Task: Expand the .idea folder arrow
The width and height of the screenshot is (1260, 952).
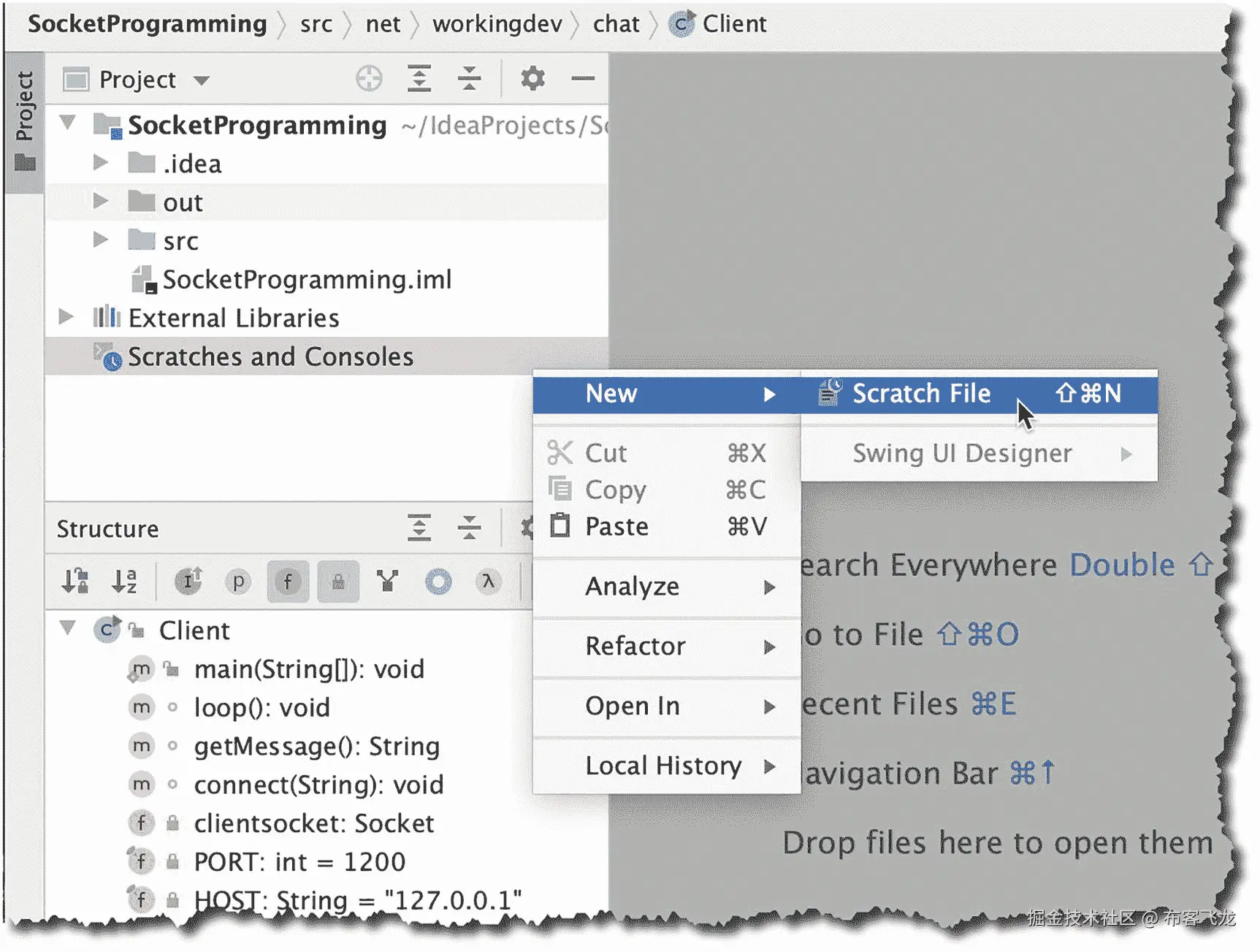Action: 101,162
